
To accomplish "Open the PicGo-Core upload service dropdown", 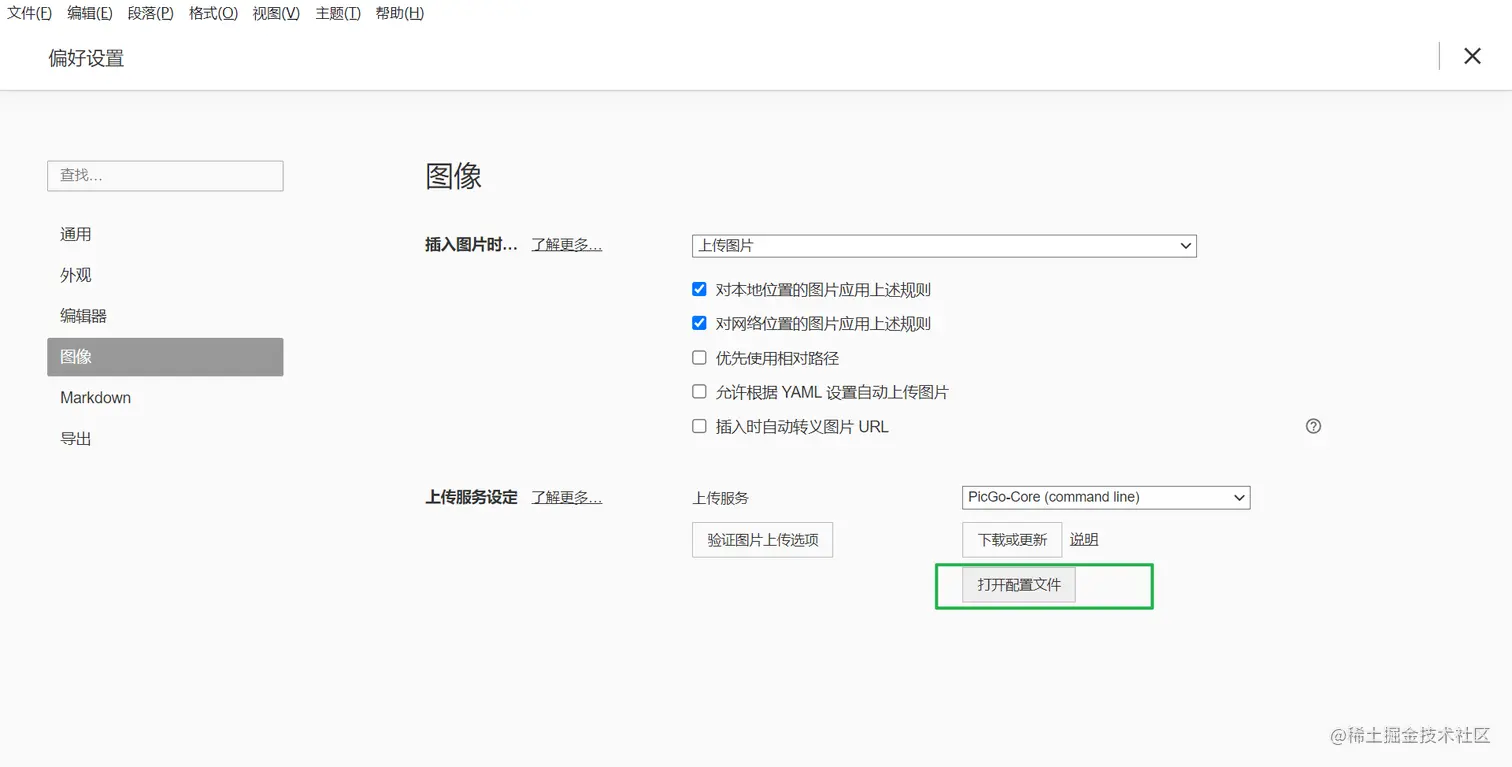I will (x=1106, y=497).
